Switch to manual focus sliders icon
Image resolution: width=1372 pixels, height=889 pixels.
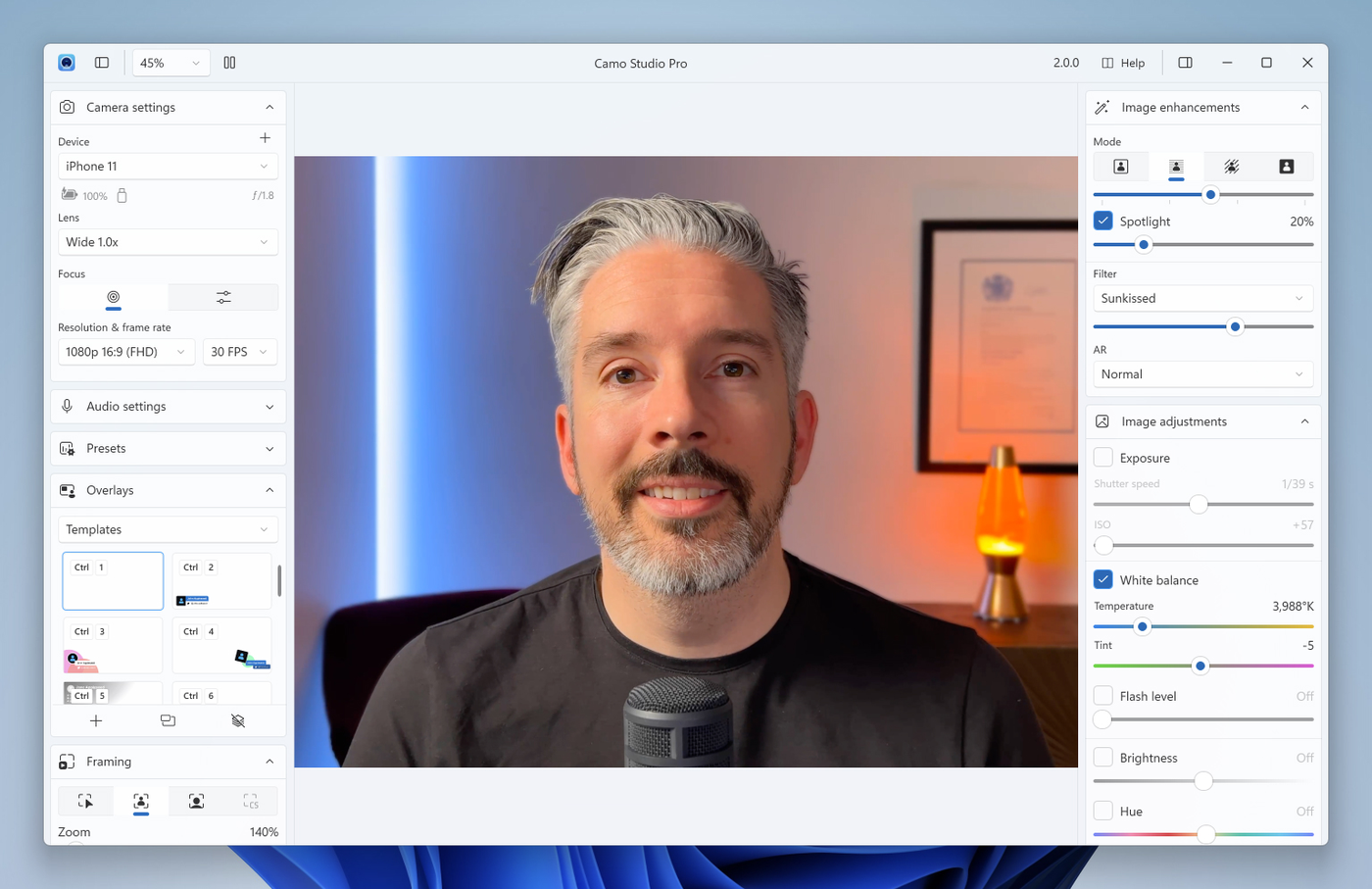pos(223,297)
